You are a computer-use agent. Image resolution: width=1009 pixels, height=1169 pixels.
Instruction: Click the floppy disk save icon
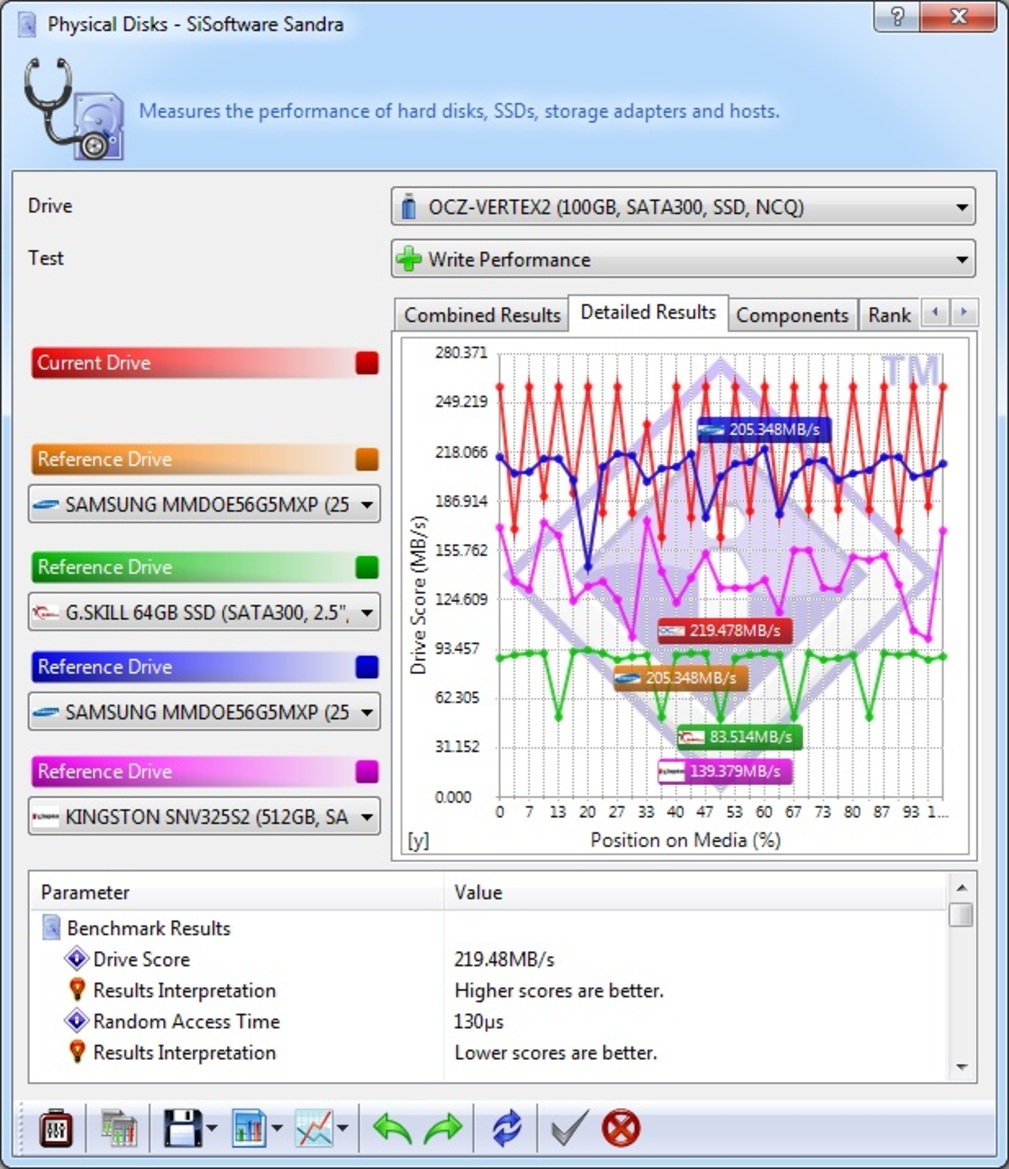click(183, 1128)
